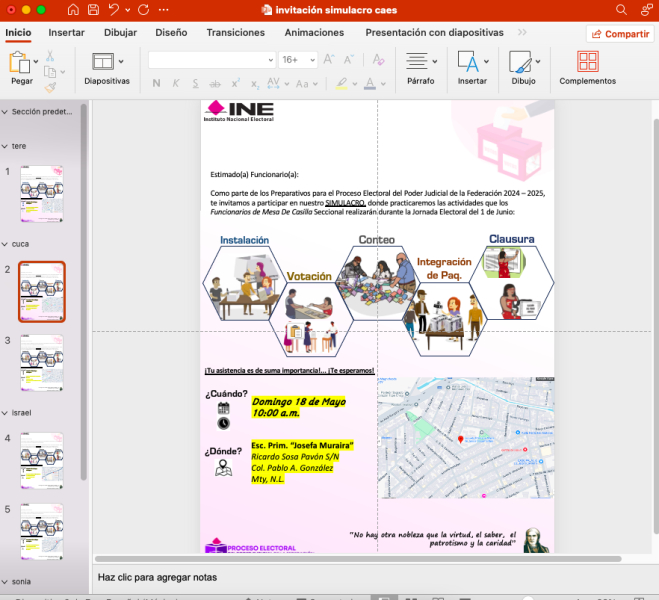659x600 pixels.
Task: Toggle bold formatting N button
Action: coord(155,83)
